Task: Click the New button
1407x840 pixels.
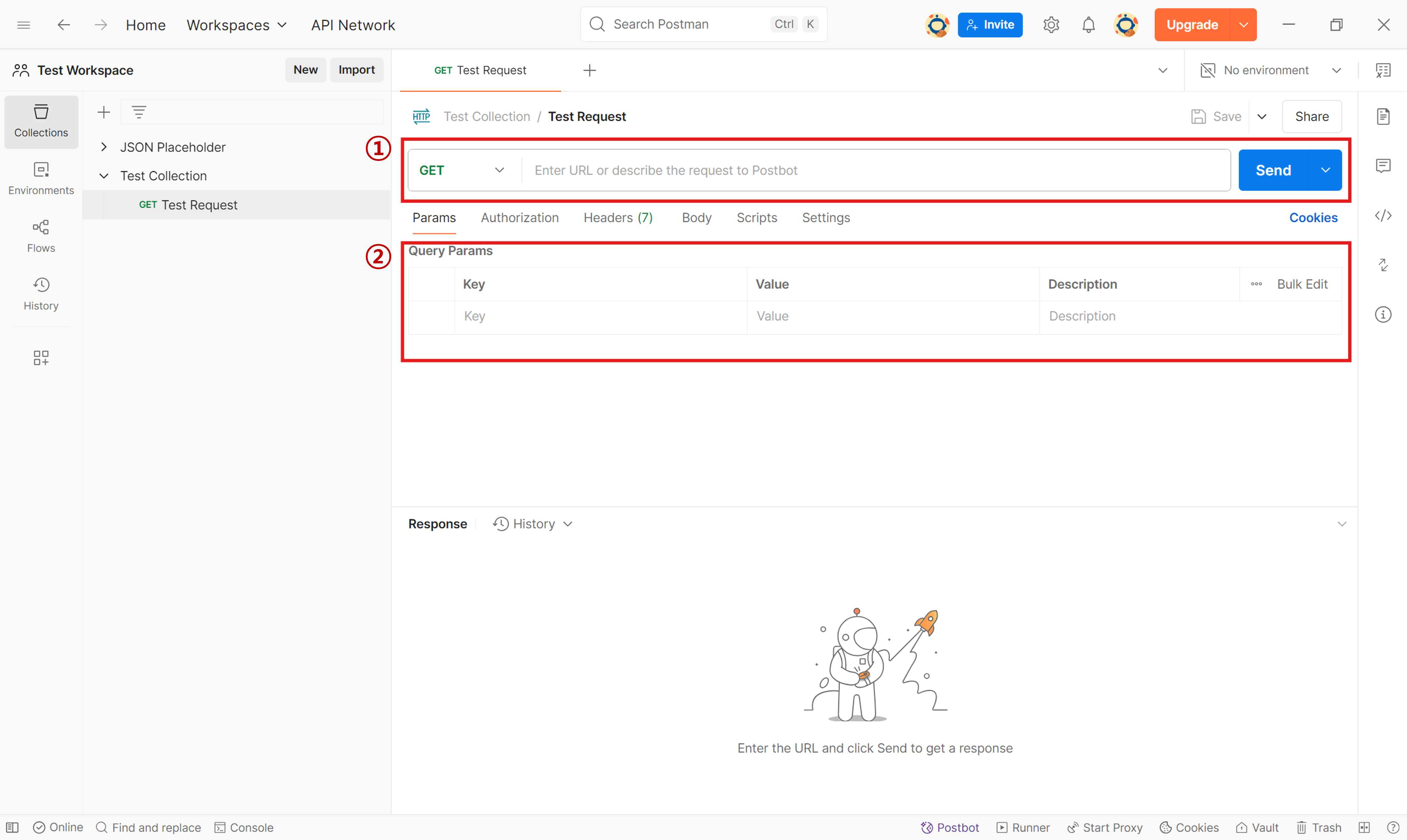Action: point(306,70)
